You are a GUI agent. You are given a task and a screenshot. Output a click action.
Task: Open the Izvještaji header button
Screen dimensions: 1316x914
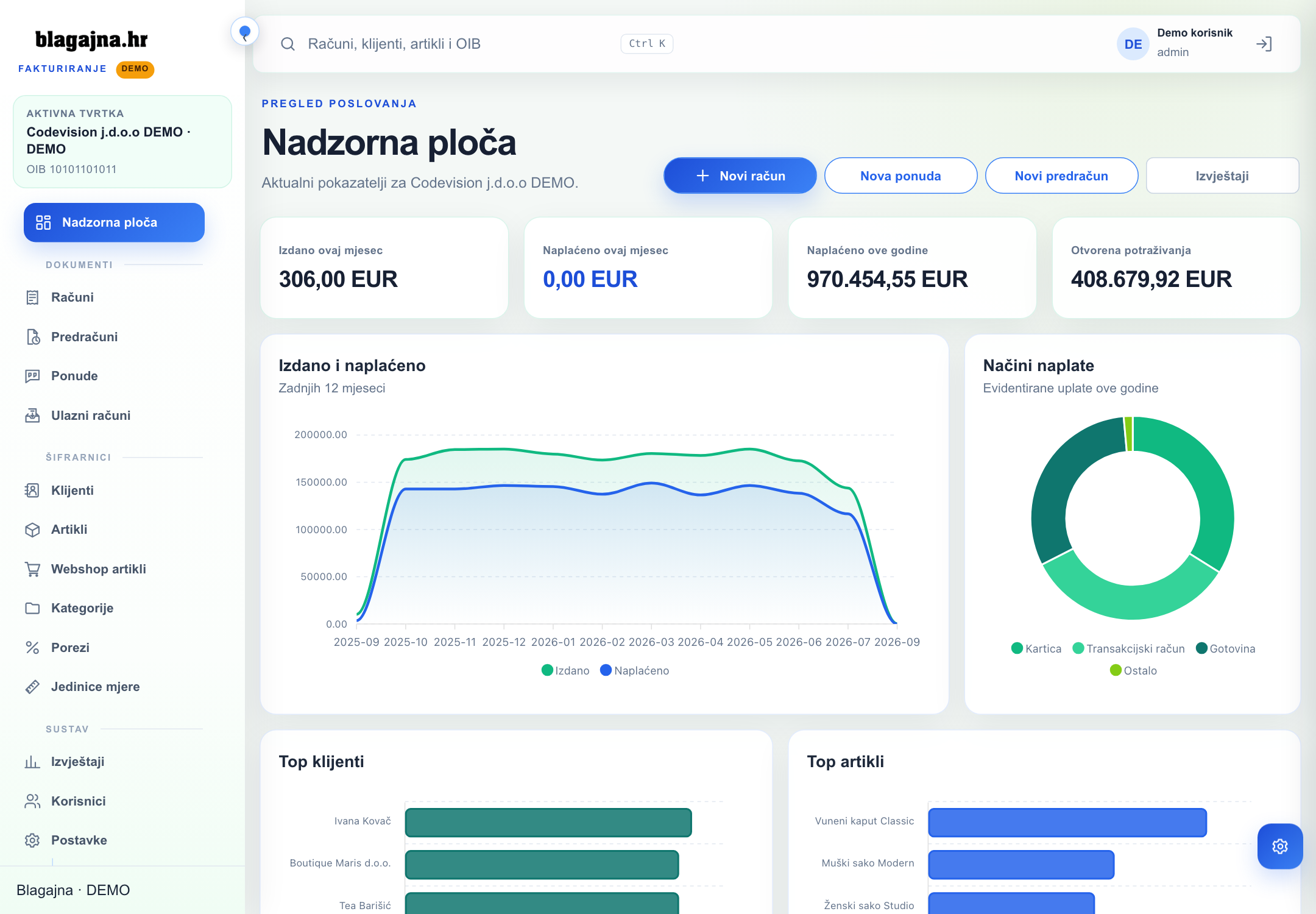1222,175
